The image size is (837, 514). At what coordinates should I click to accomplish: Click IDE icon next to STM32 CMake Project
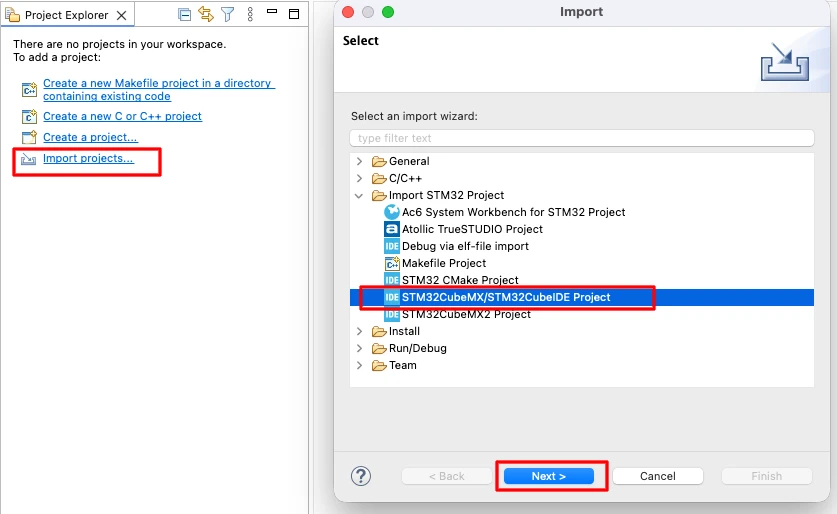392,280
